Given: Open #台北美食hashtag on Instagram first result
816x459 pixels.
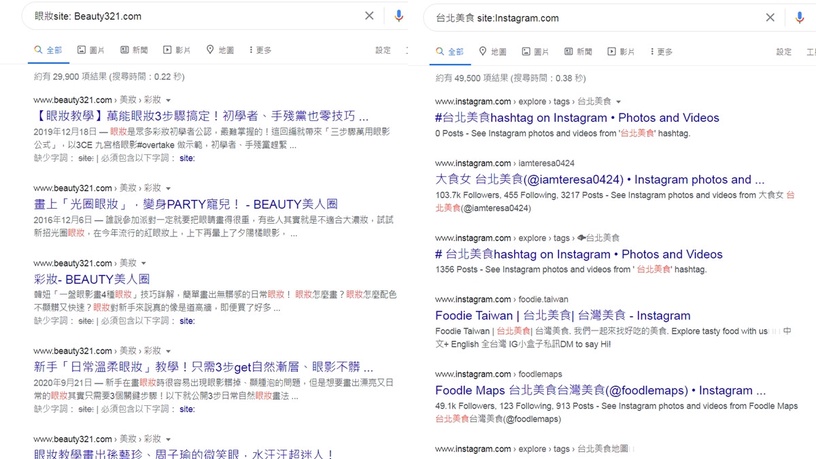Looking at the screenshot, I should pyautogui.click(x=577, y=118).
